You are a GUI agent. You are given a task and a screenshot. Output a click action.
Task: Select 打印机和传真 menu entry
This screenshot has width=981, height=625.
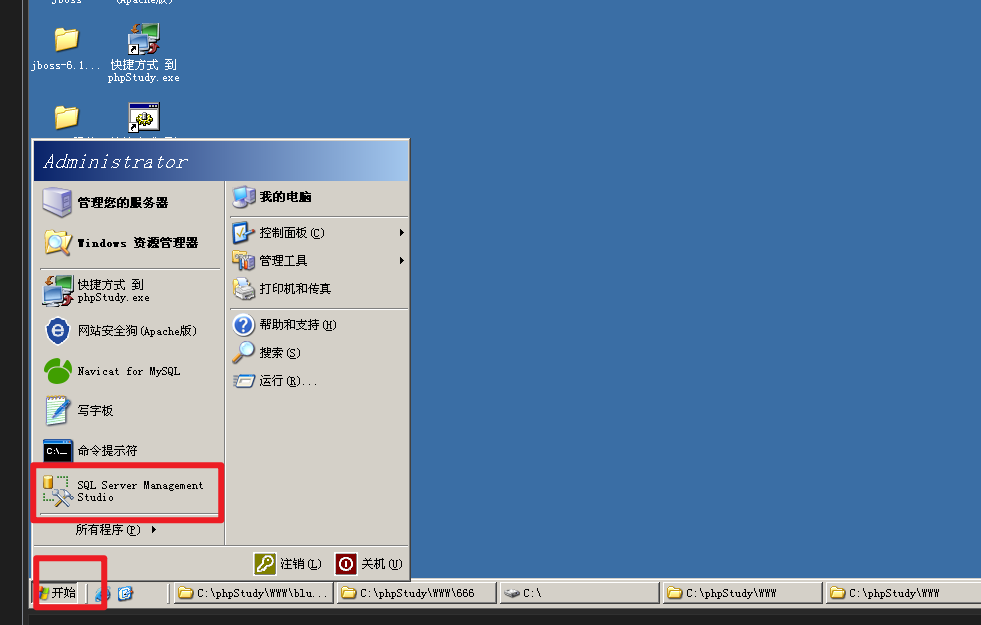point(319,288)
